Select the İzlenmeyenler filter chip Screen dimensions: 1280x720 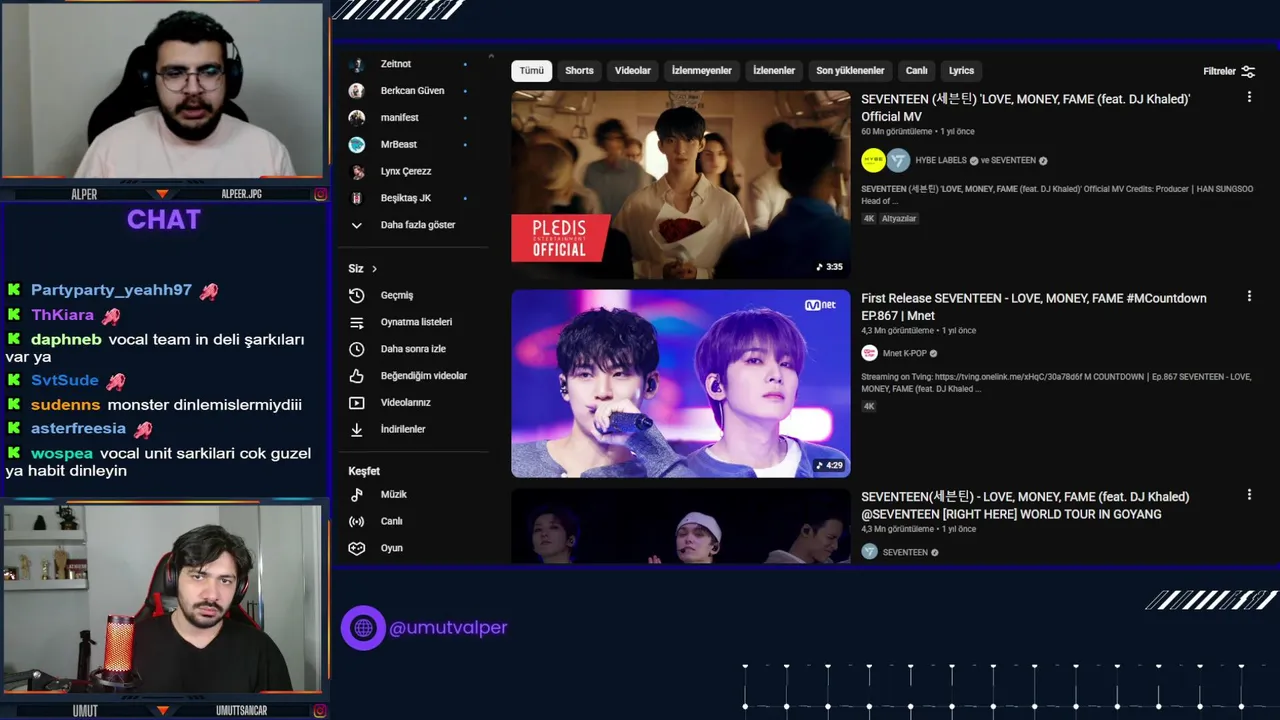pos(701,71)
